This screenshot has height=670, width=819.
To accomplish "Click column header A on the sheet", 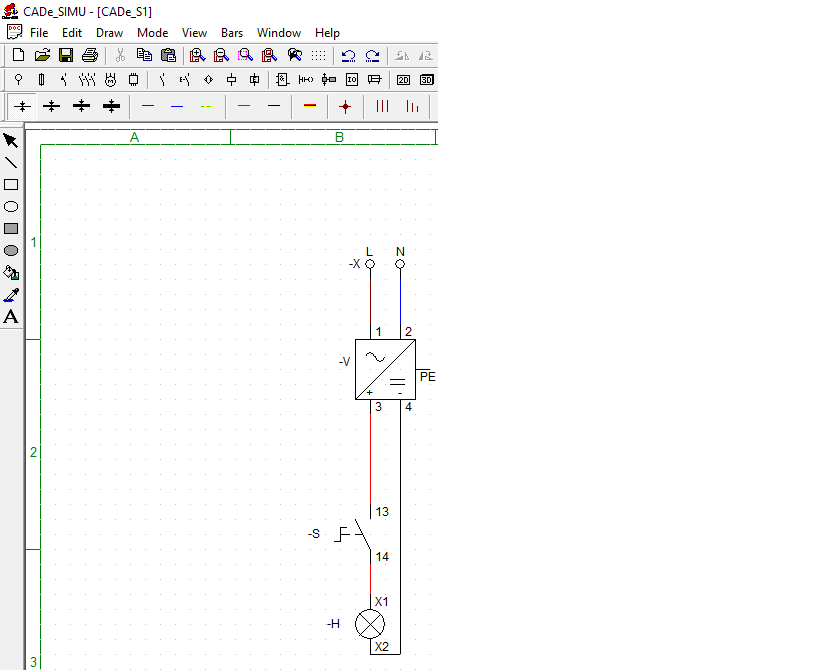I will (x=134, y=137).
